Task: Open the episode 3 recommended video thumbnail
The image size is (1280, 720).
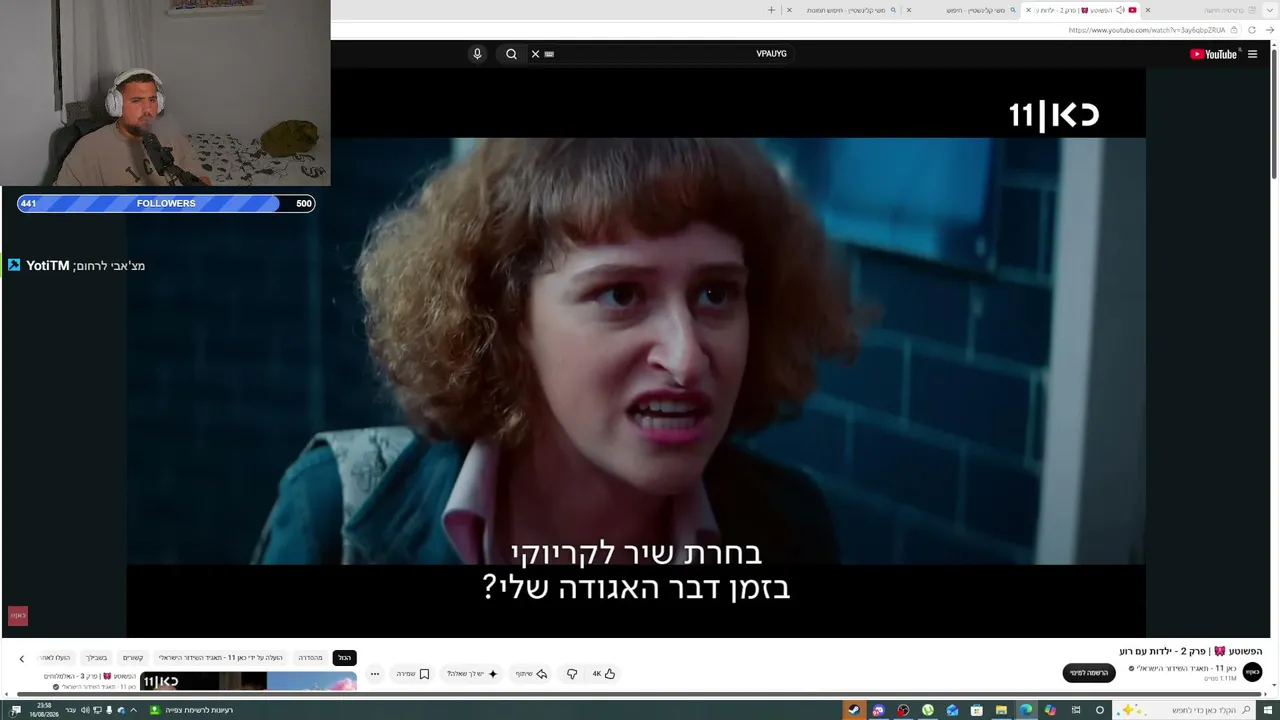Action: [x=248, y=681]
